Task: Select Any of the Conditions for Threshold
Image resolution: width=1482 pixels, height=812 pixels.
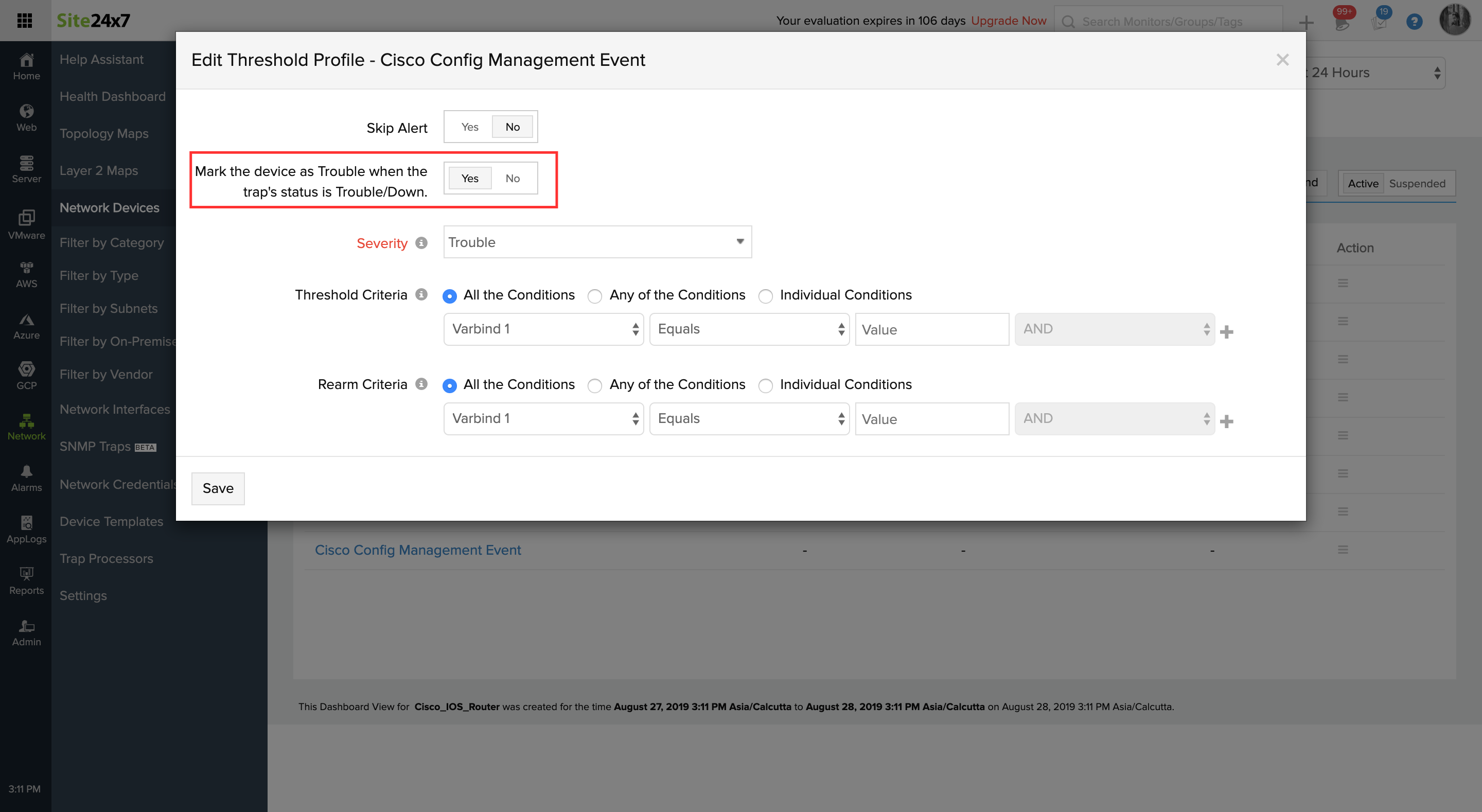Action: 595,296
